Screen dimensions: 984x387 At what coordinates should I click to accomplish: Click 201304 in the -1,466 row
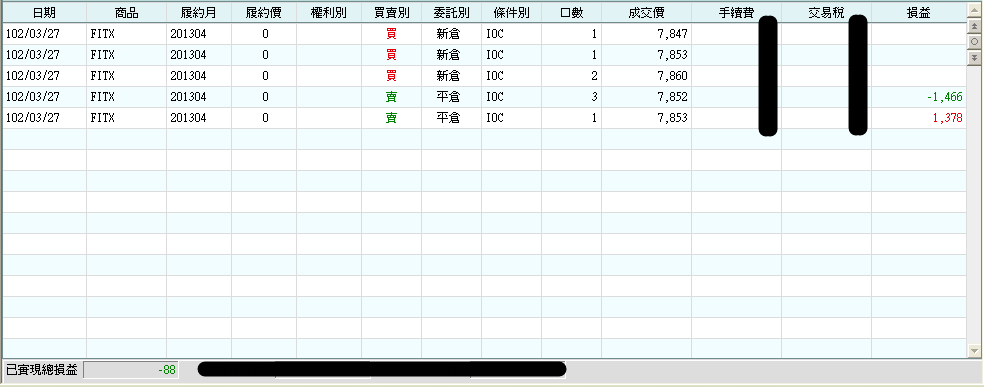pyautogui.click(x=188, y=97)
